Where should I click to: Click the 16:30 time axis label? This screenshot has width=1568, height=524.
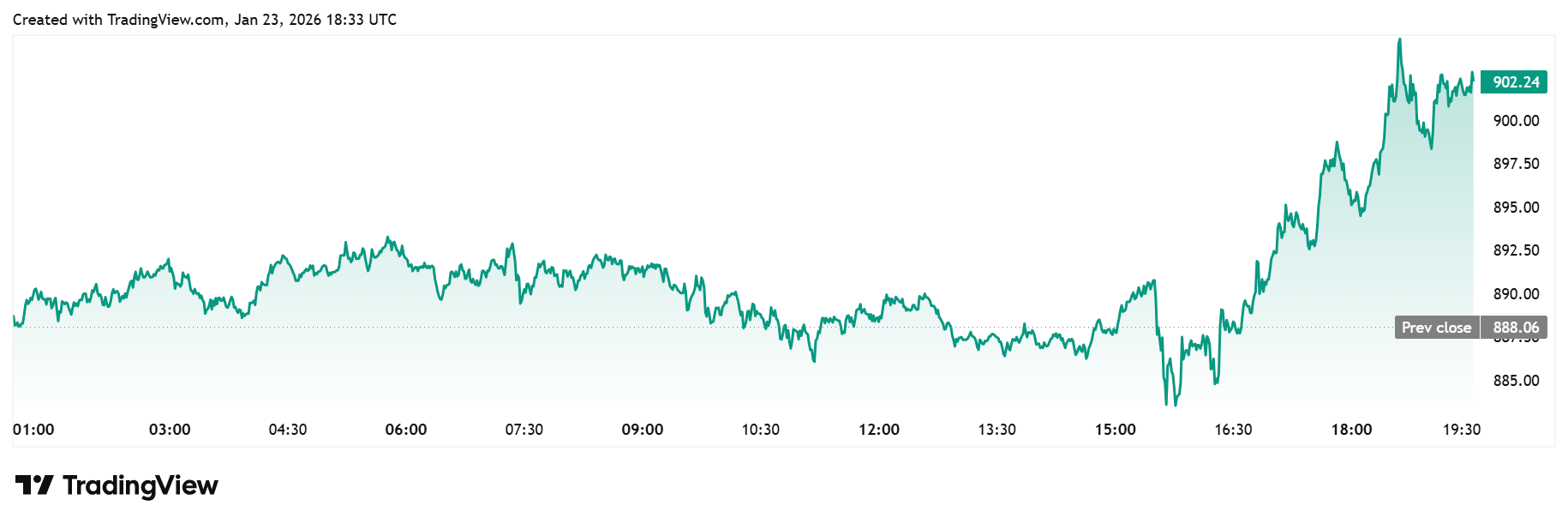tap(1233, 430)
